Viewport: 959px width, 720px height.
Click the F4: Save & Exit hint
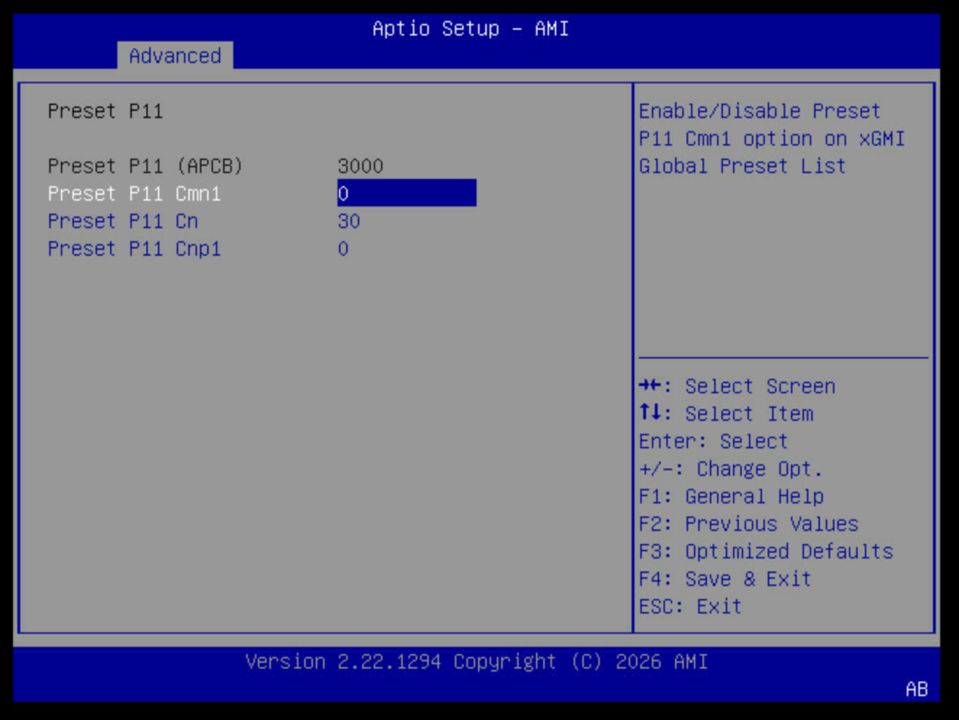point(725,579)
